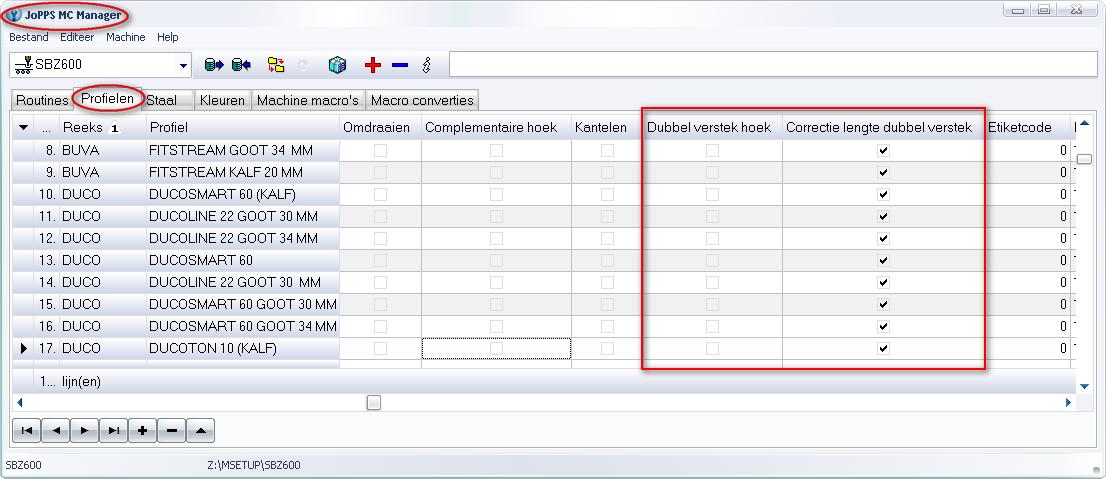Screen dimensions: 1106x479
Task: Click the Z:\MSETUP\SBZ600 path in status bar
Action: (254, 466)
